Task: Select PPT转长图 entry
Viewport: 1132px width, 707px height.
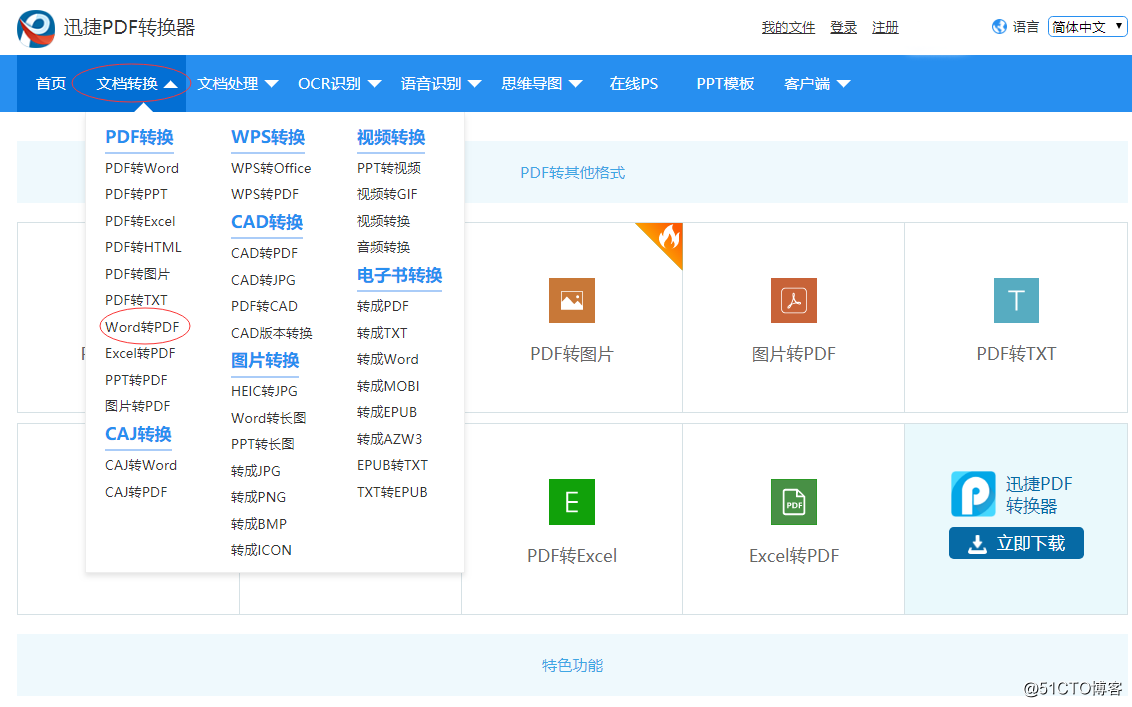Action: [x=262, y=444]
